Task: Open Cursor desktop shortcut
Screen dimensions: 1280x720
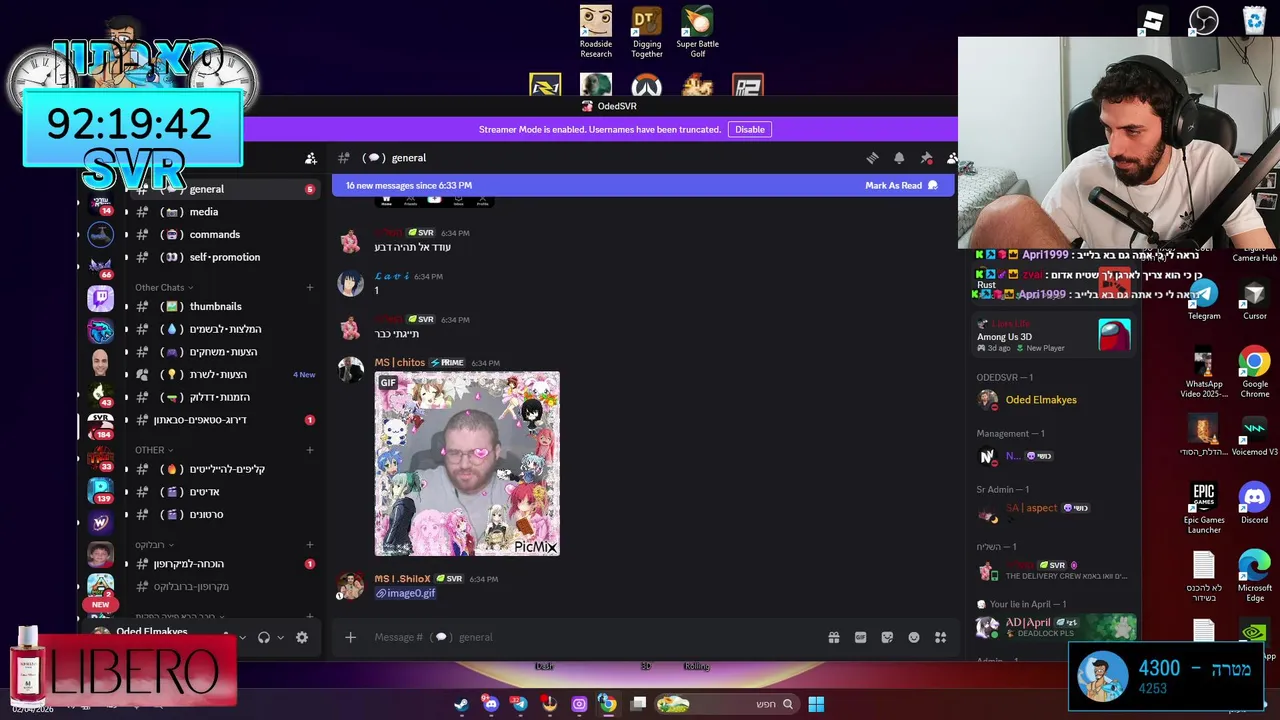Action: tap(1255, 301)
